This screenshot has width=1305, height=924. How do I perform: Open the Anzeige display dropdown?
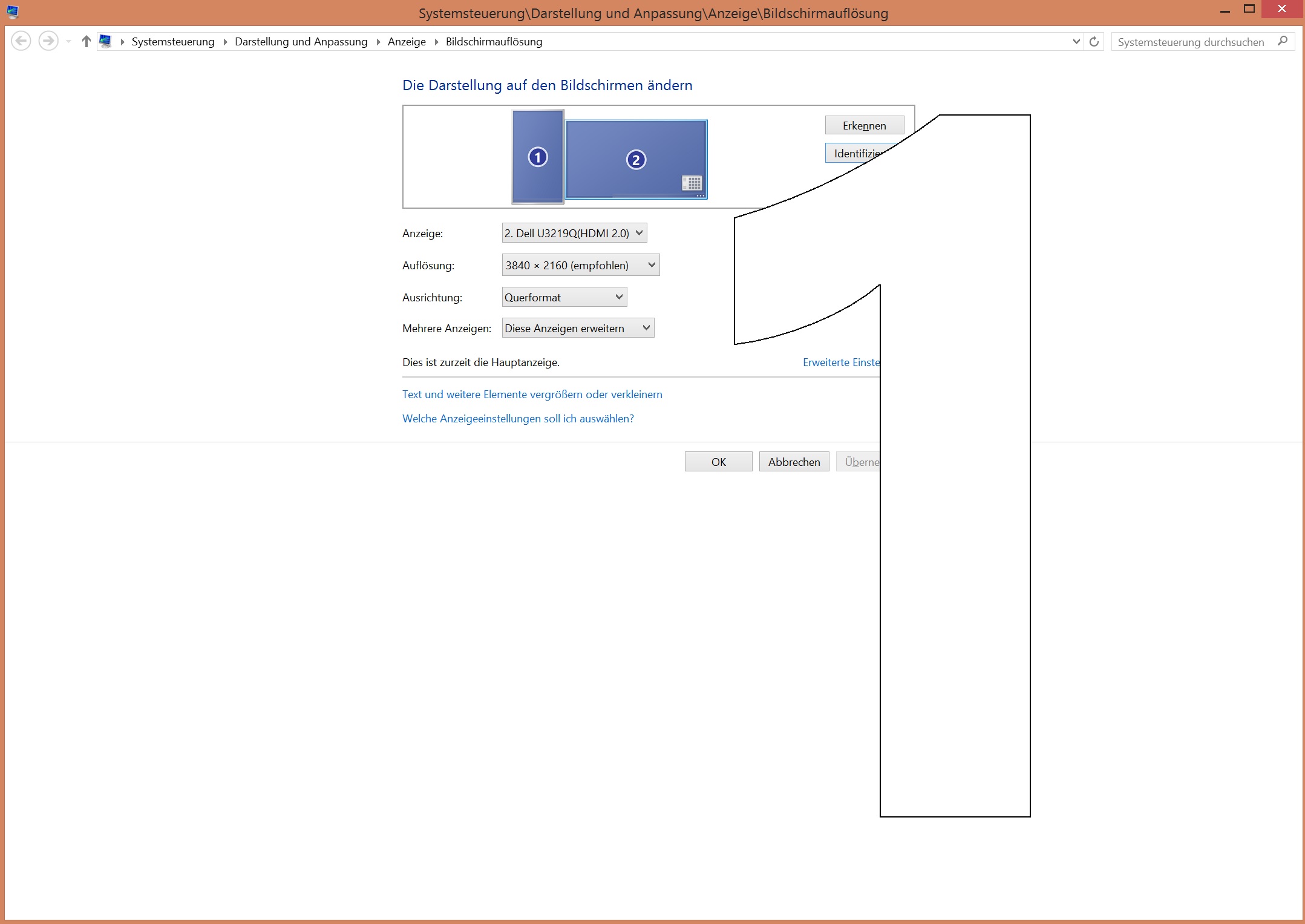574,233
